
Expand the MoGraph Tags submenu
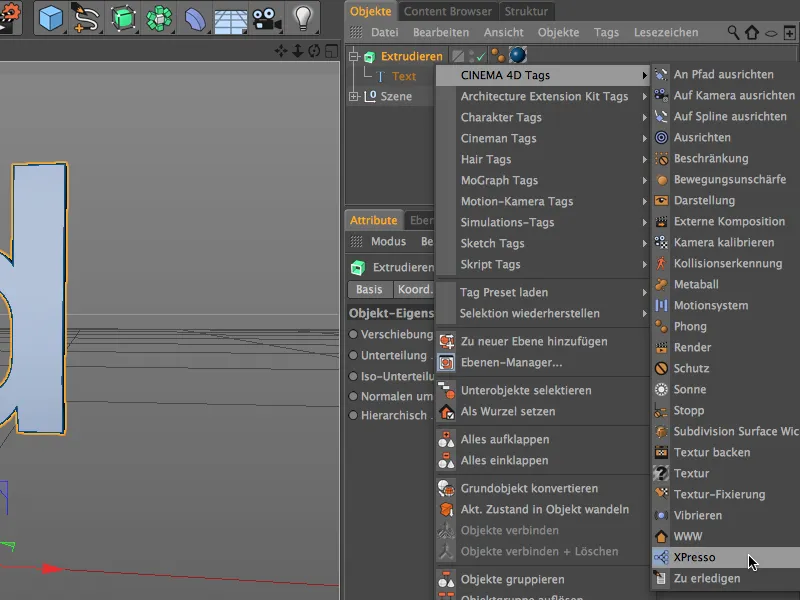543,180
